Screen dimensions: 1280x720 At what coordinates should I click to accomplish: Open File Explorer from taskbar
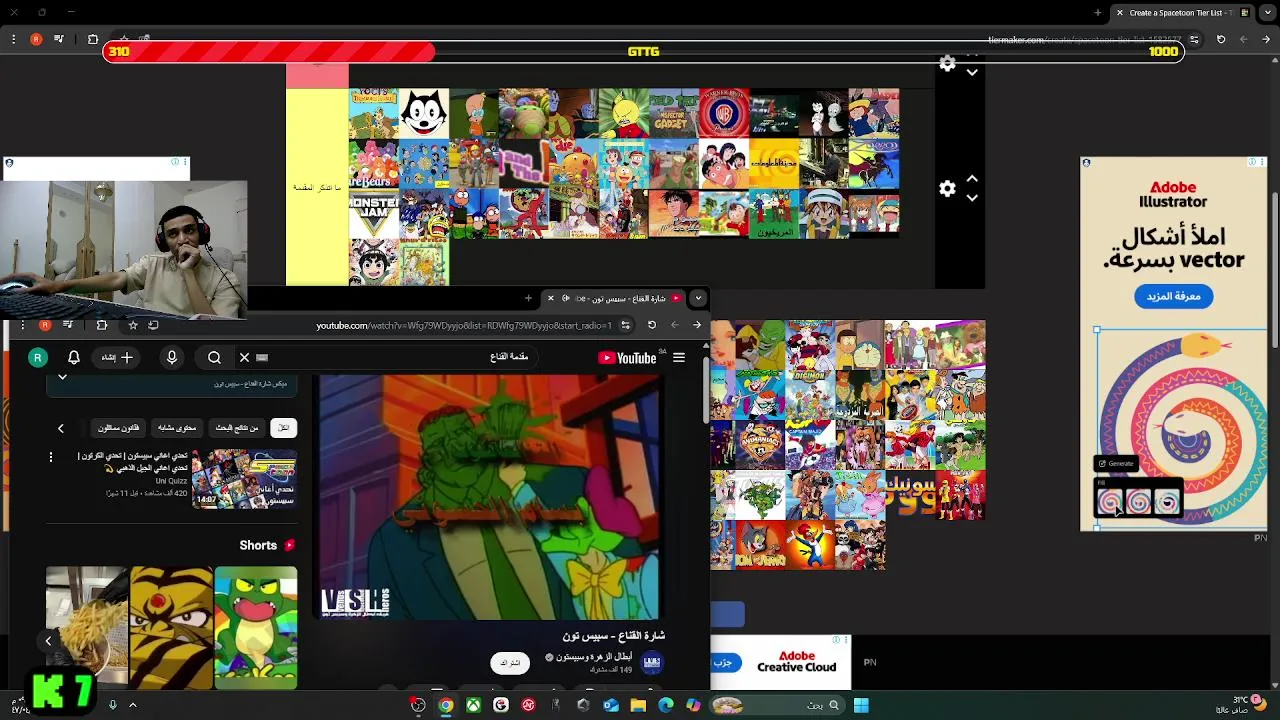point(638,705)
